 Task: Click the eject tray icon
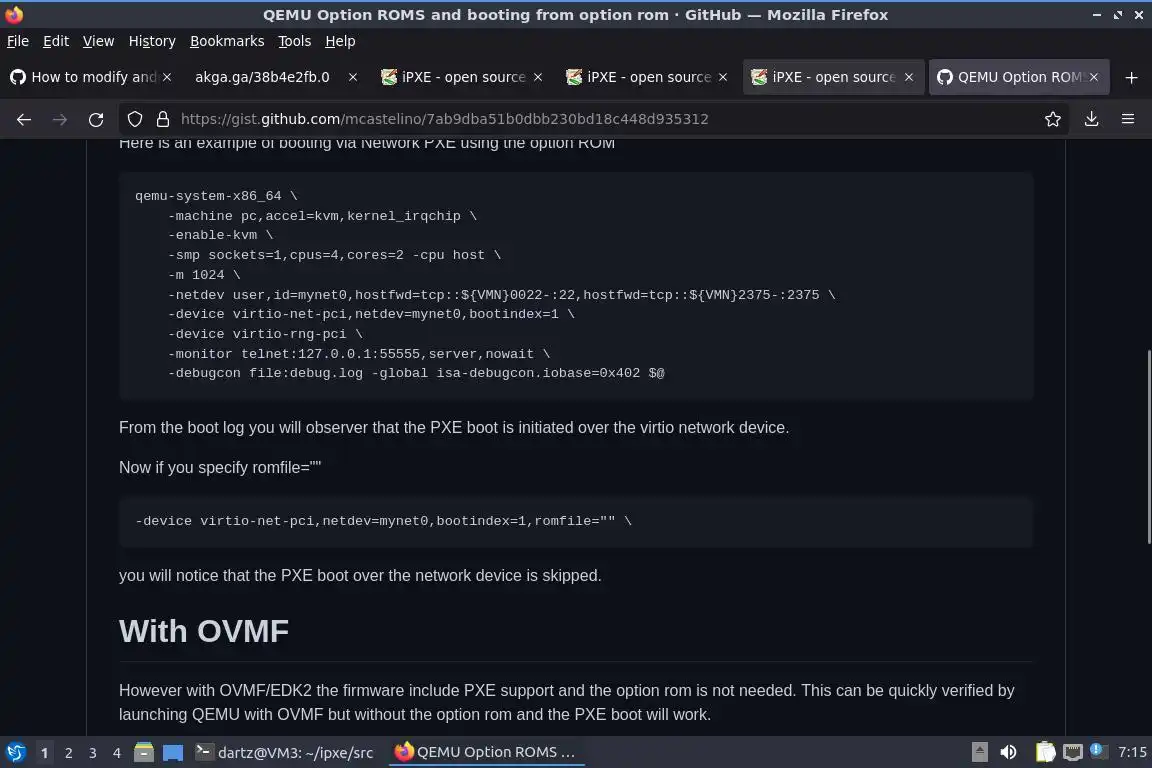[979, 752]
